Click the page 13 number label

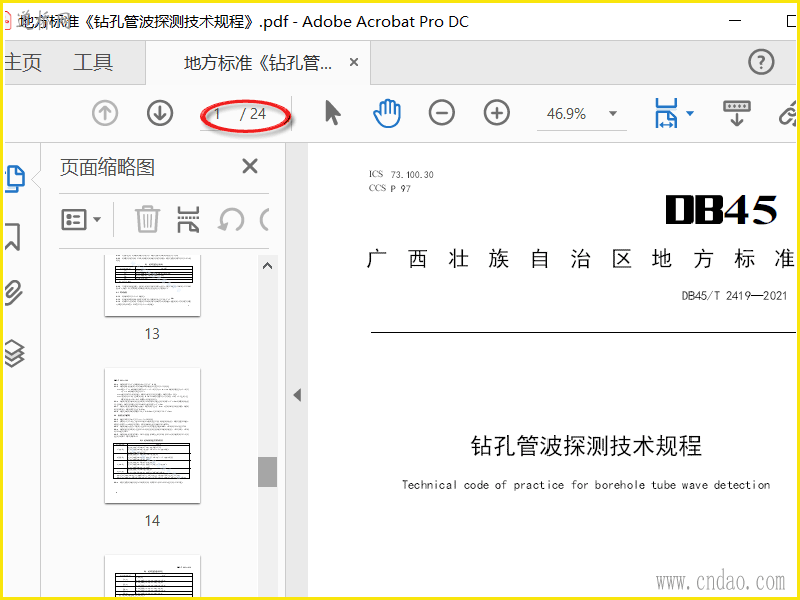click(152, 334)
